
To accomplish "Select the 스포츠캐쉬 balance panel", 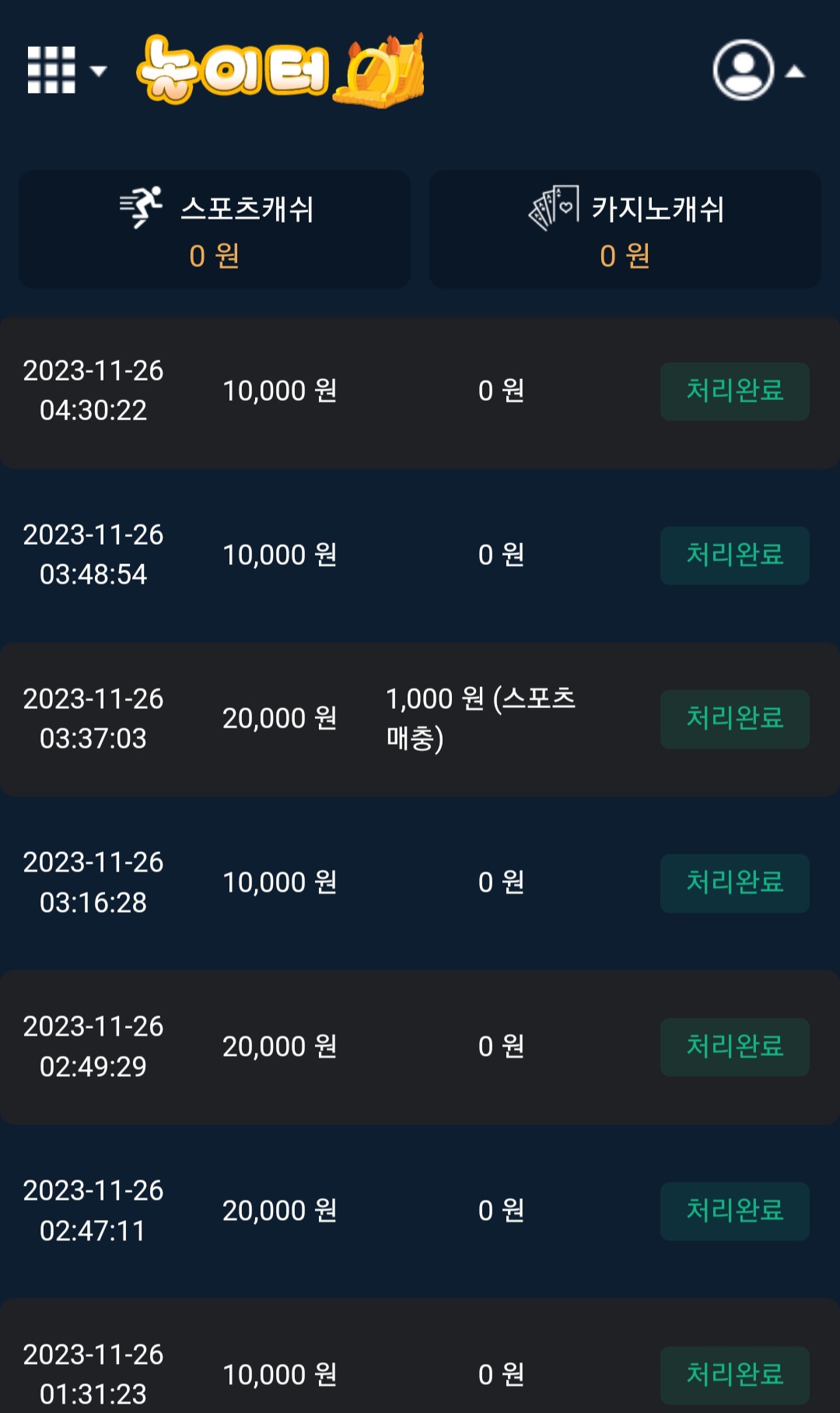I will 215,230.
